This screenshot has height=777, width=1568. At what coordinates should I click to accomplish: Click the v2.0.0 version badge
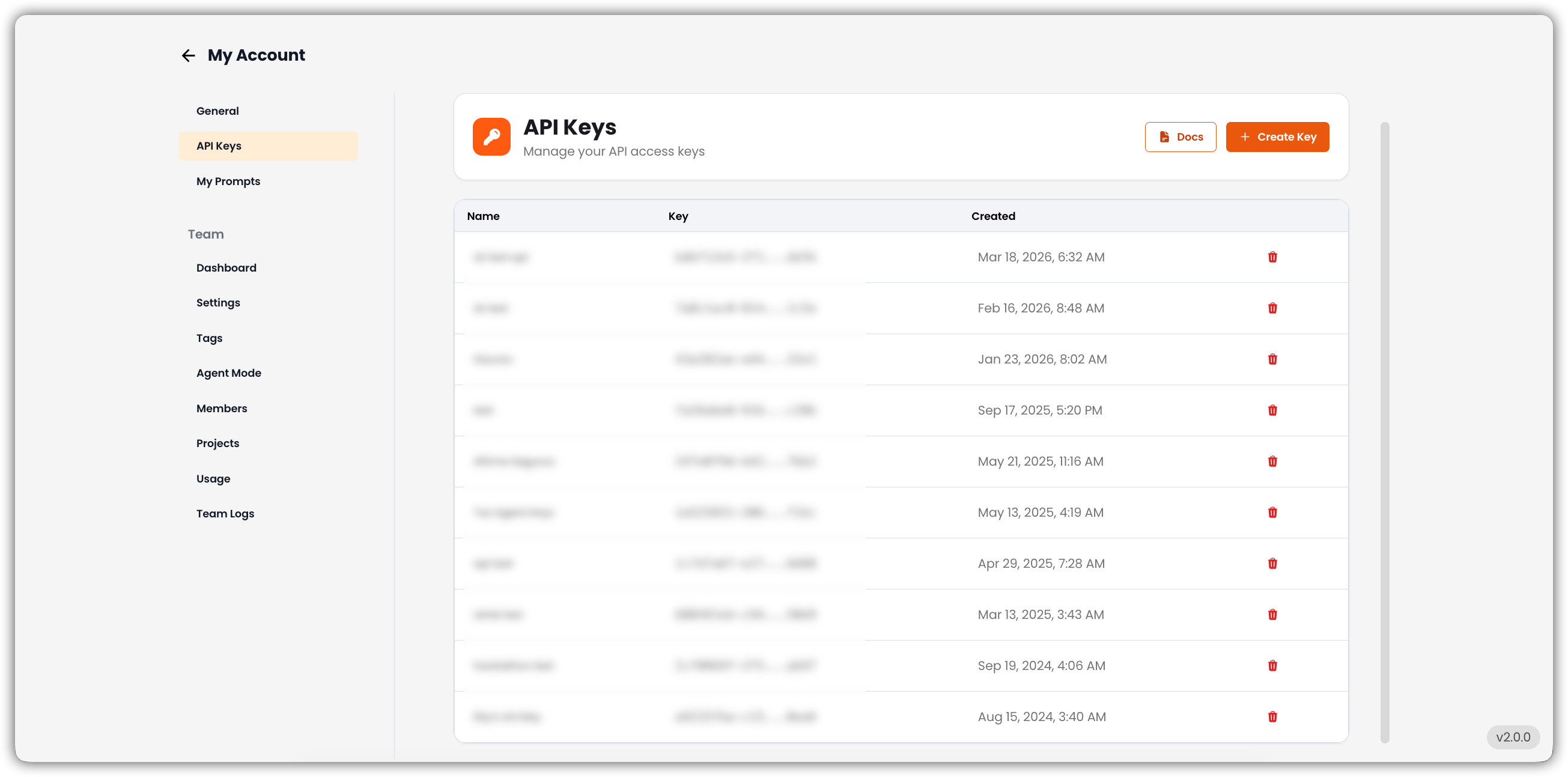tap(1513, 737)
